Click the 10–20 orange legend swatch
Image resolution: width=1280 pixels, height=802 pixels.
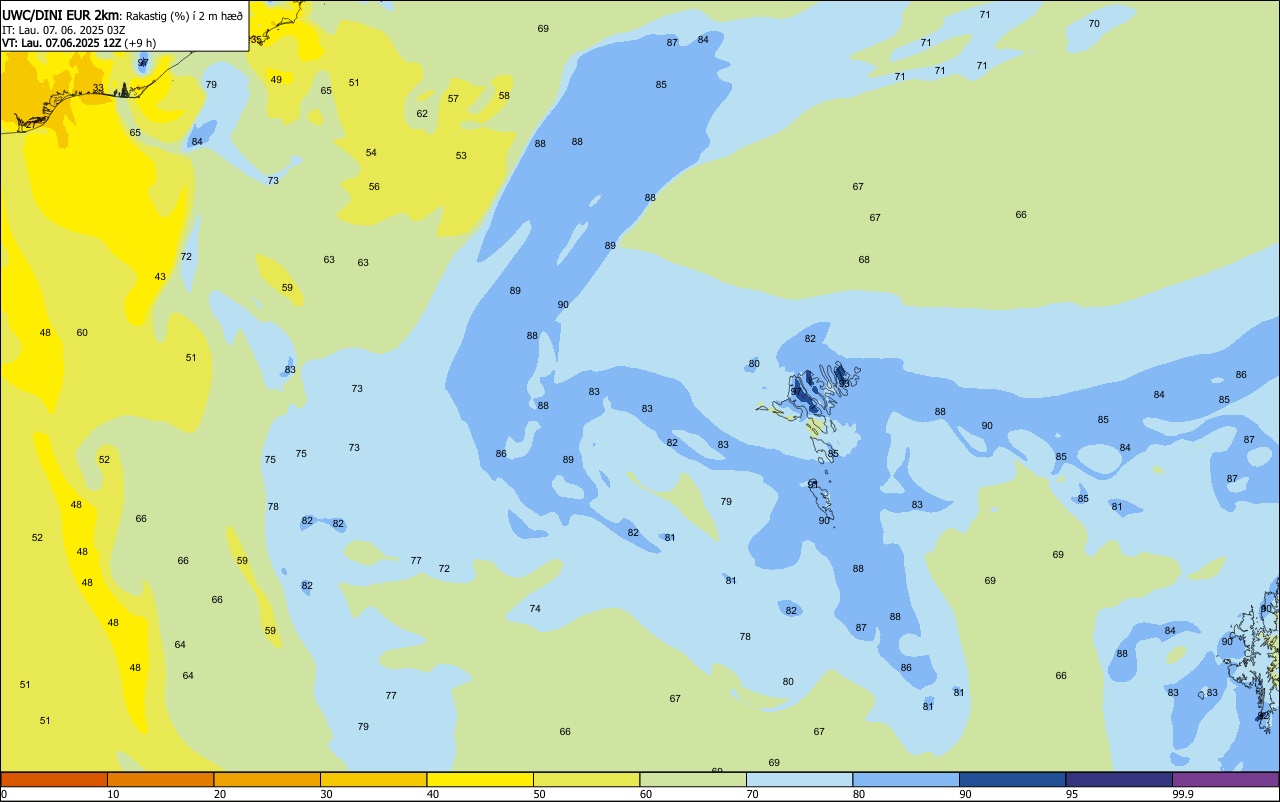[160, 779]
